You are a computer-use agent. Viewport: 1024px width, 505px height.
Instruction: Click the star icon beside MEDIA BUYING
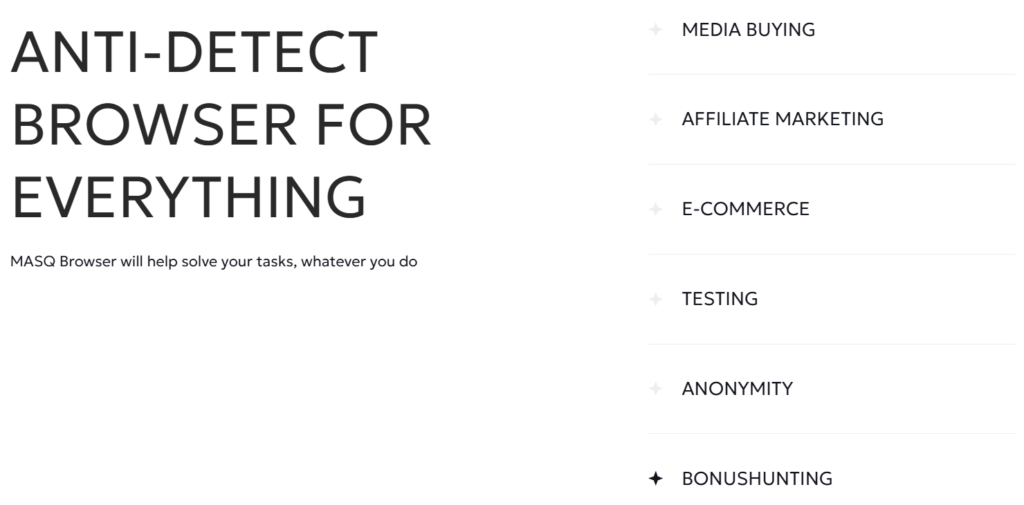[656, 29]
